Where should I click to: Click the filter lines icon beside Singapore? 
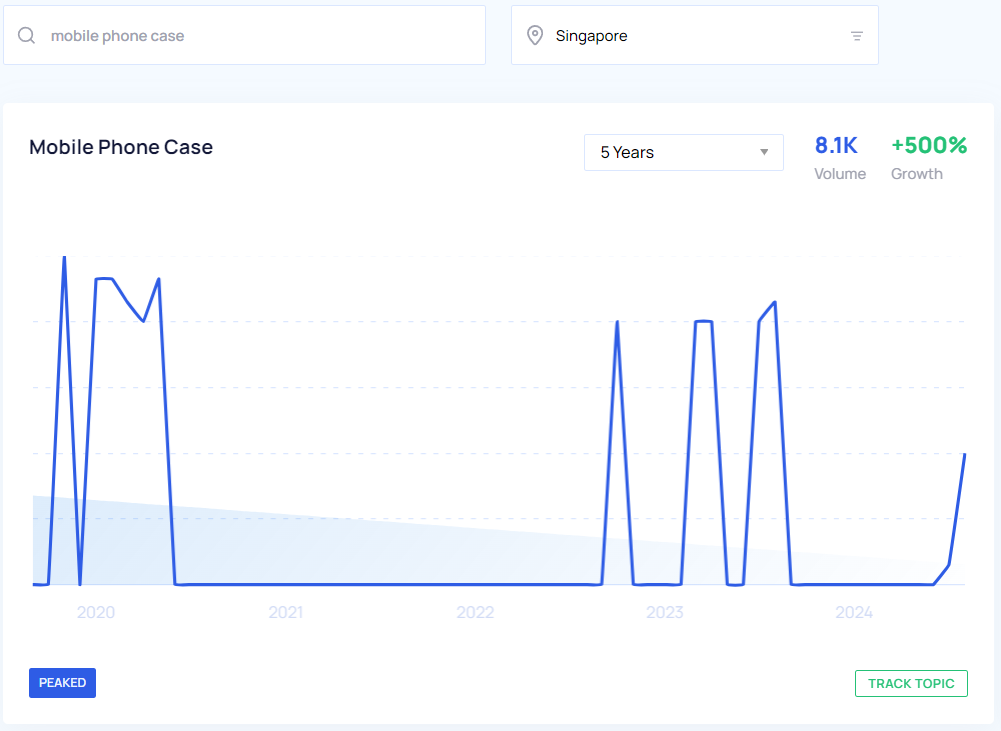[x=857, y=36]
